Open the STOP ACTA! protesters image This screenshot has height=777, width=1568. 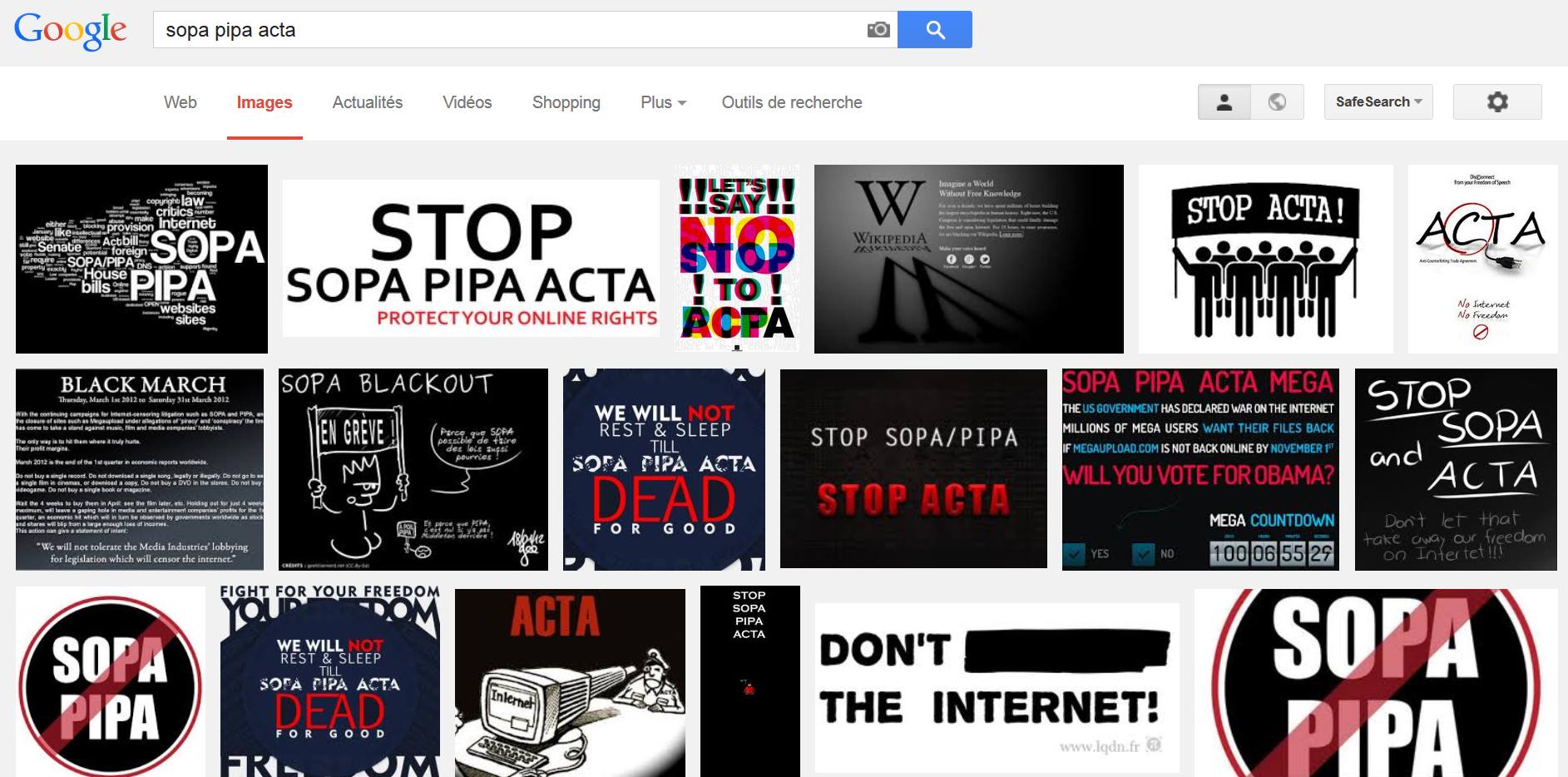click(x=1264, y=259)
